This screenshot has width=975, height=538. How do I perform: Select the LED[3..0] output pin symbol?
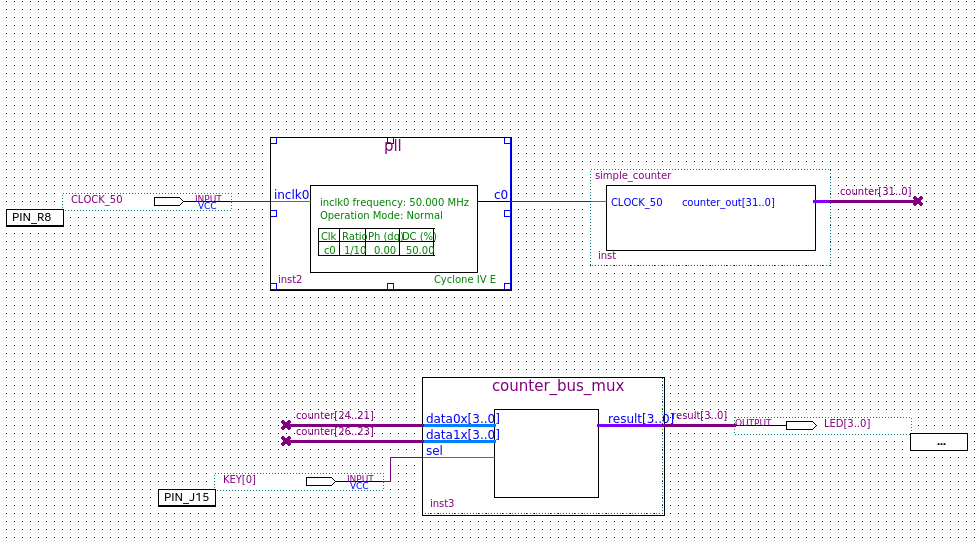[802, 425]
